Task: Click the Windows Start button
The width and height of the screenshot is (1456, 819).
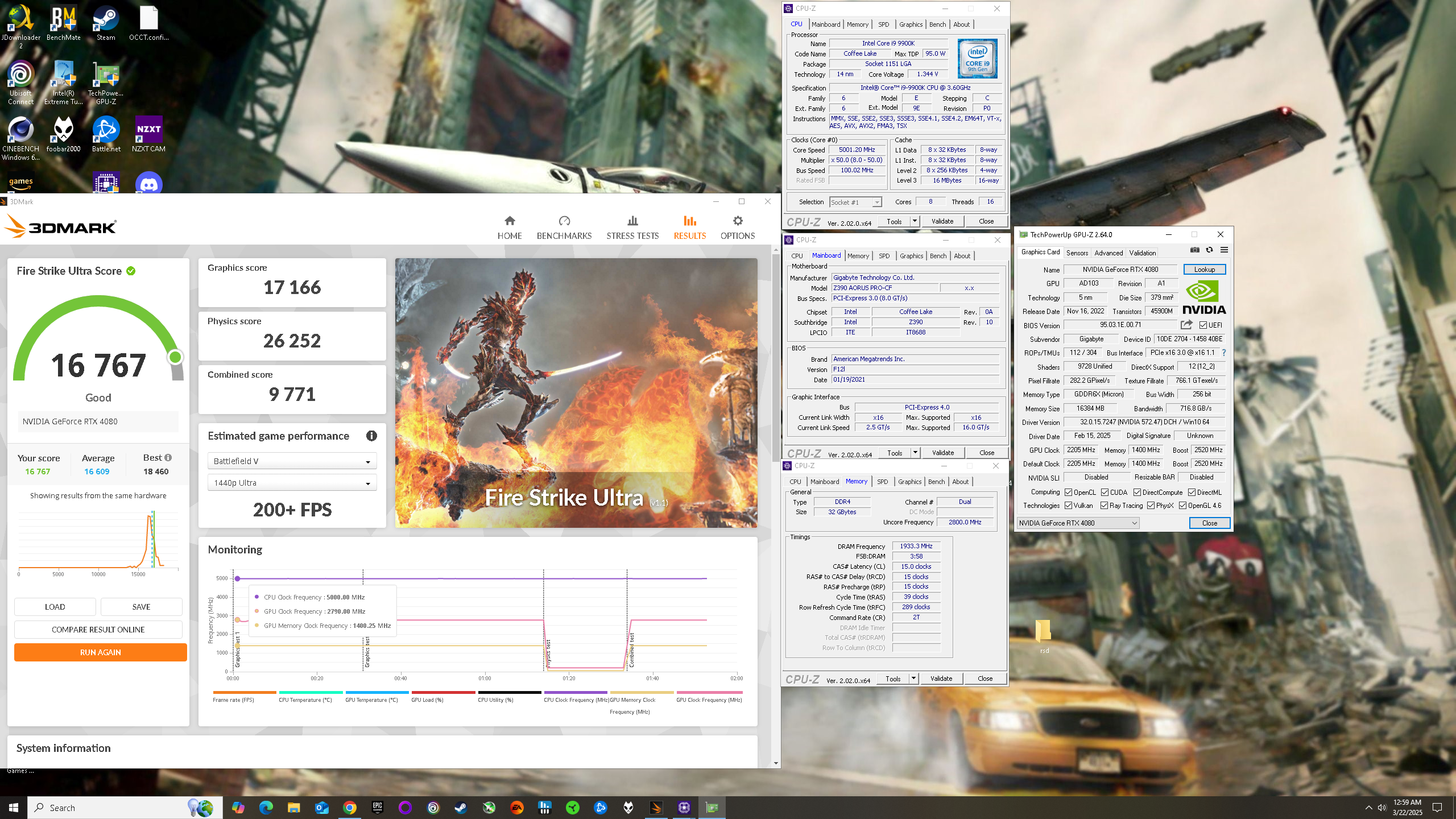Action: click(14, 807)
